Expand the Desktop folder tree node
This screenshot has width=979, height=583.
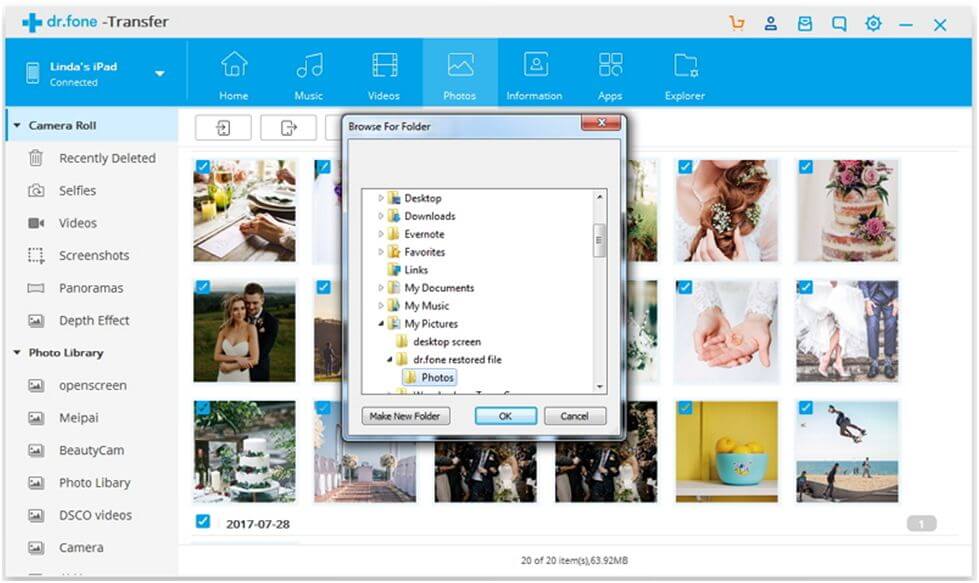(x=381, y=198)
